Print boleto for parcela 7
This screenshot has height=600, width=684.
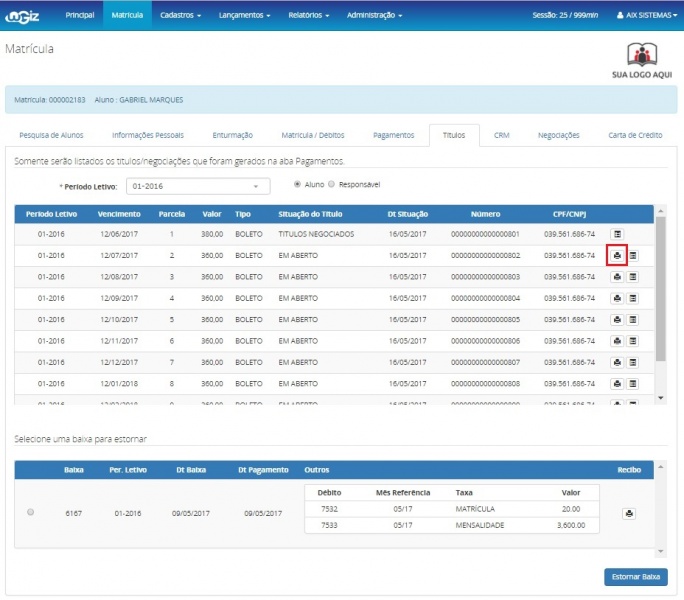pyautogui.click(x=617, y=361)
